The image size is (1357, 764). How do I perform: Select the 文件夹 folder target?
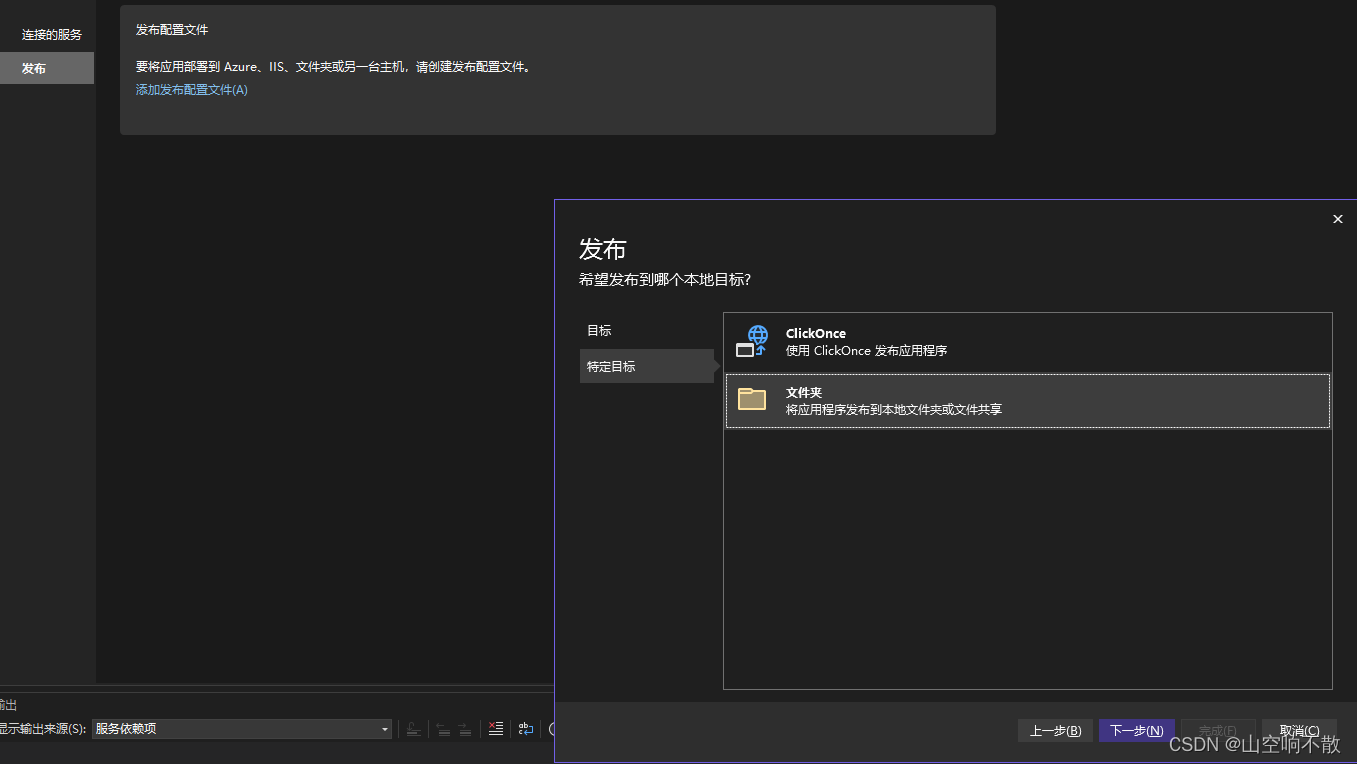[1028, 401]
